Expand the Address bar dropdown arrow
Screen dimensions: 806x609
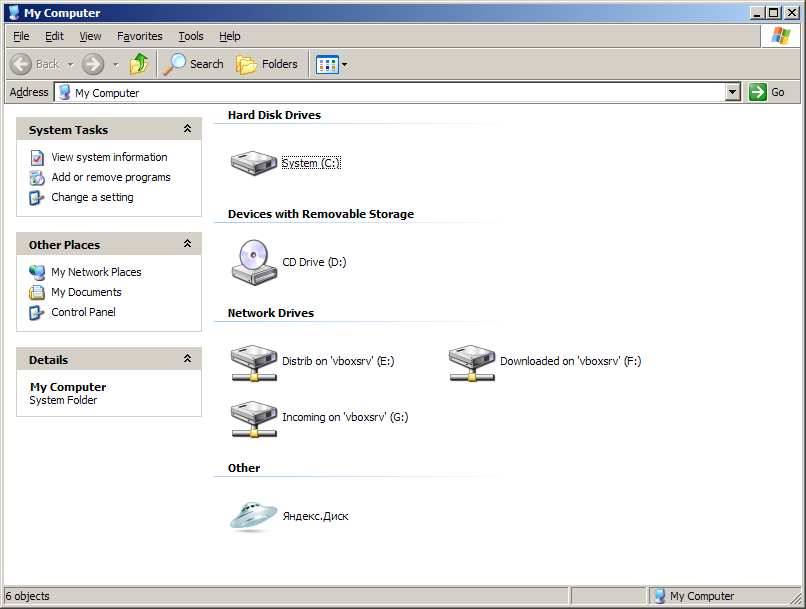click(x=733, y=92)
